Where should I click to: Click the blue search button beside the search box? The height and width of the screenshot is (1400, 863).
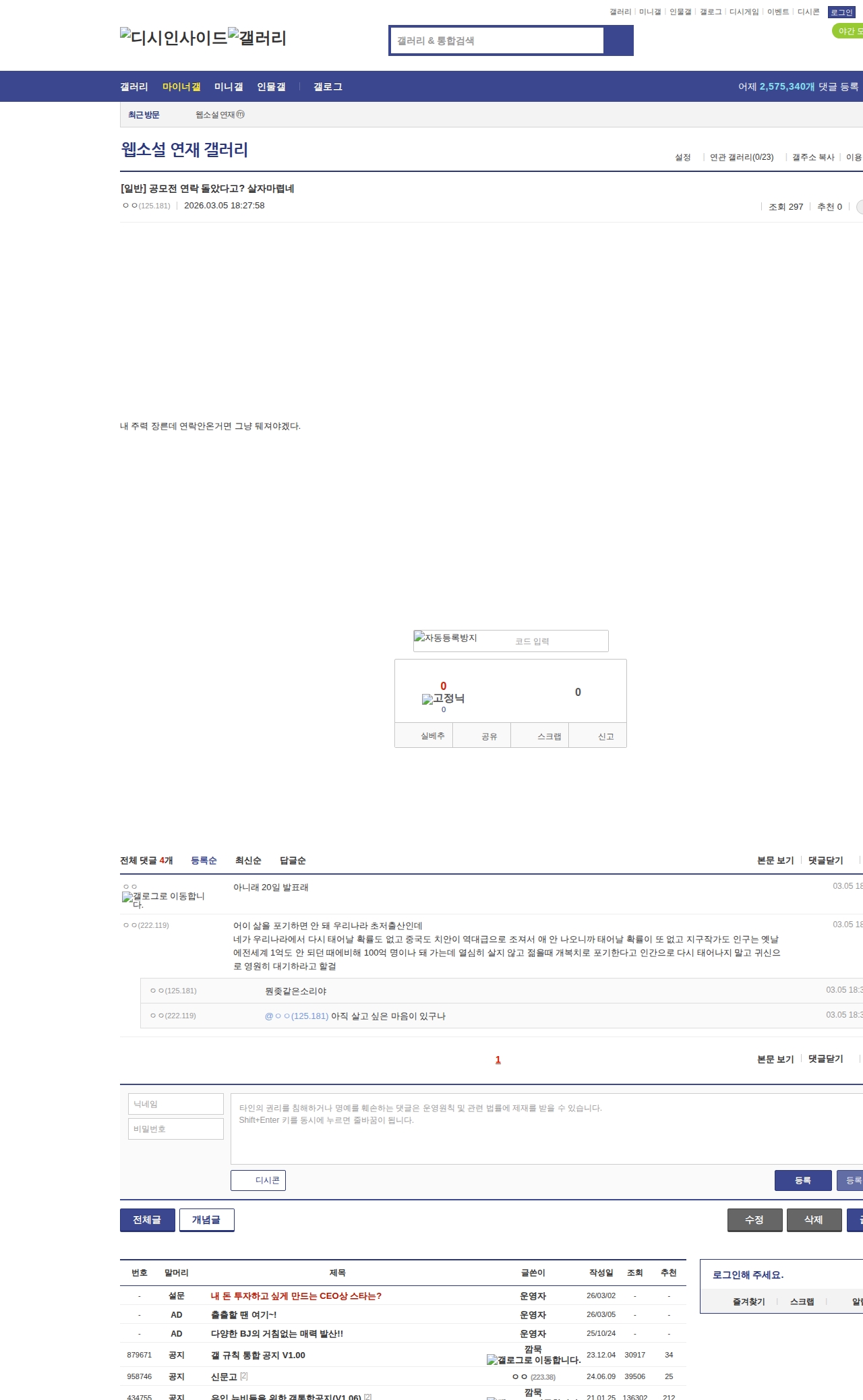click(x=618, y=40)
